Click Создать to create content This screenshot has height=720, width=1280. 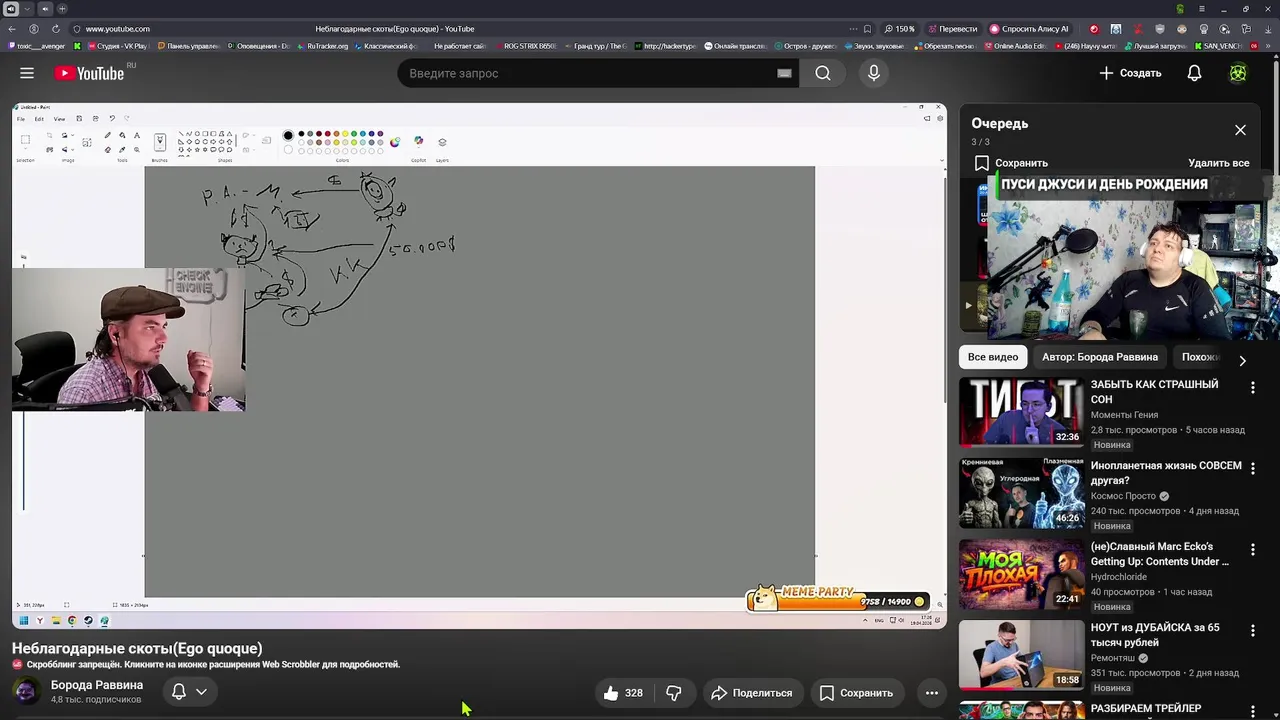(x=1130, y=73)
